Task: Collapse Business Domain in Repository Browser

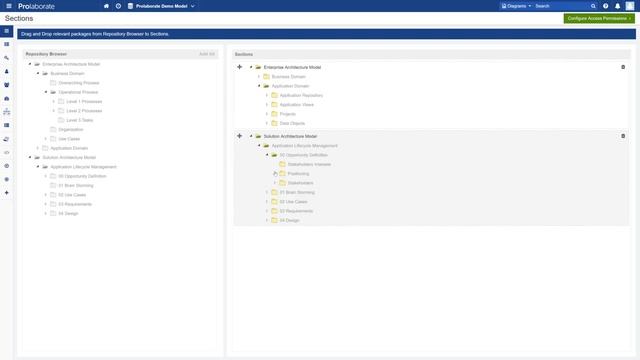Action: [x=38, y=73]
